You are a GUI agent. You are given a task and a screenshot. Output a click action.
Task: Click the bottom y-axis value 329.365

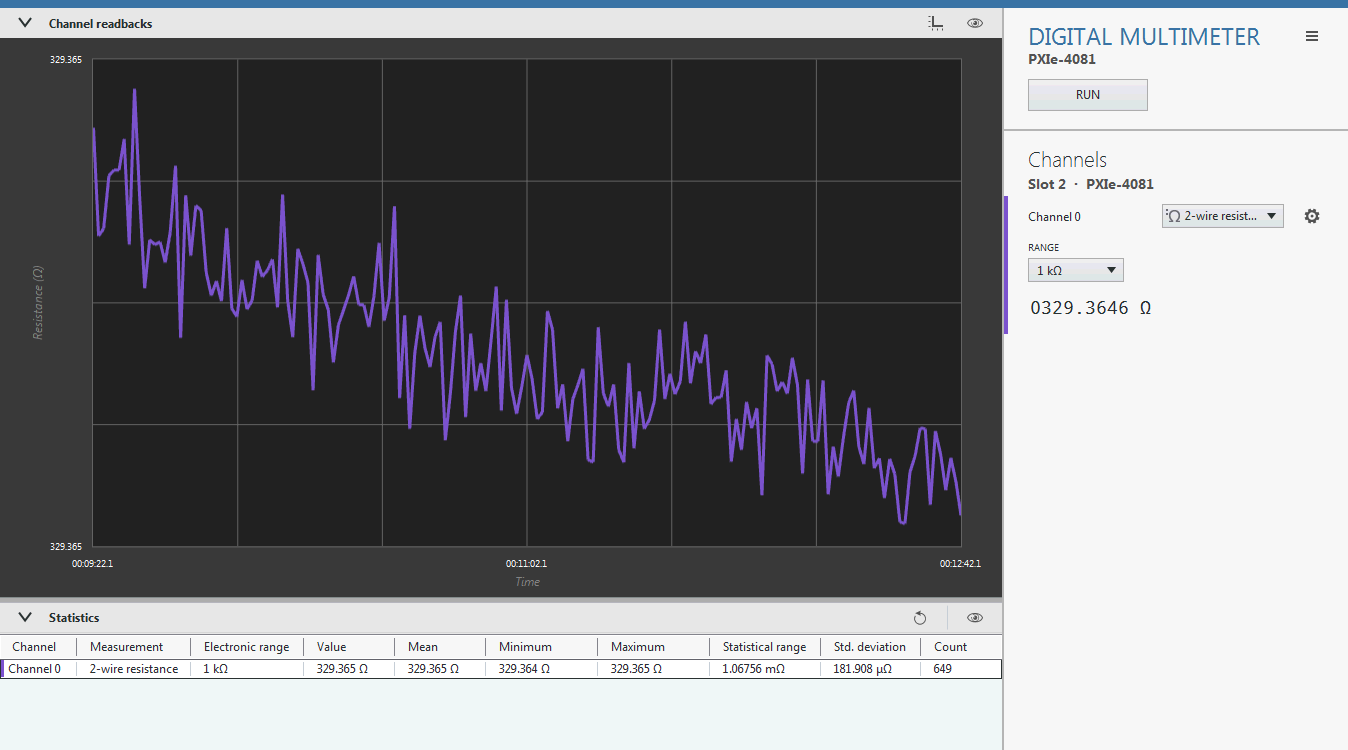pyautogui.click(x=66, y=547)
